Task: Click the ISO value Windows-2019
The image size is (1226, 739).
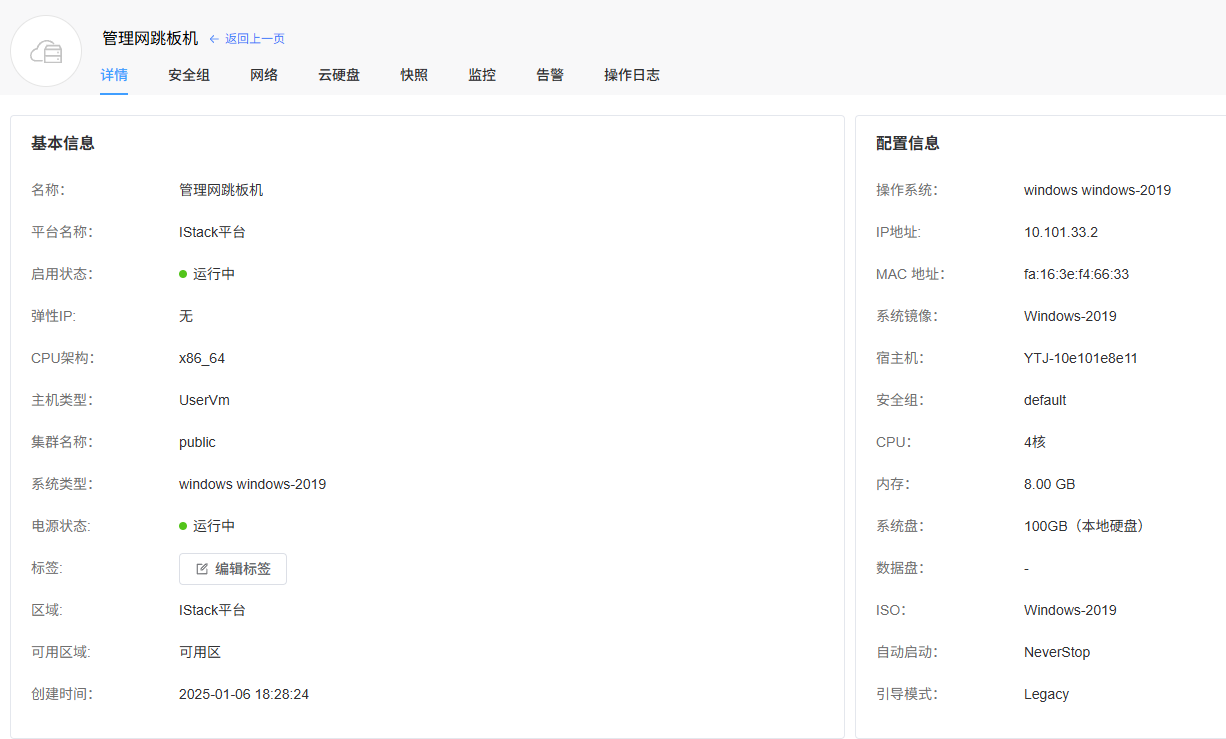Action: click(x=1070, y=610)
